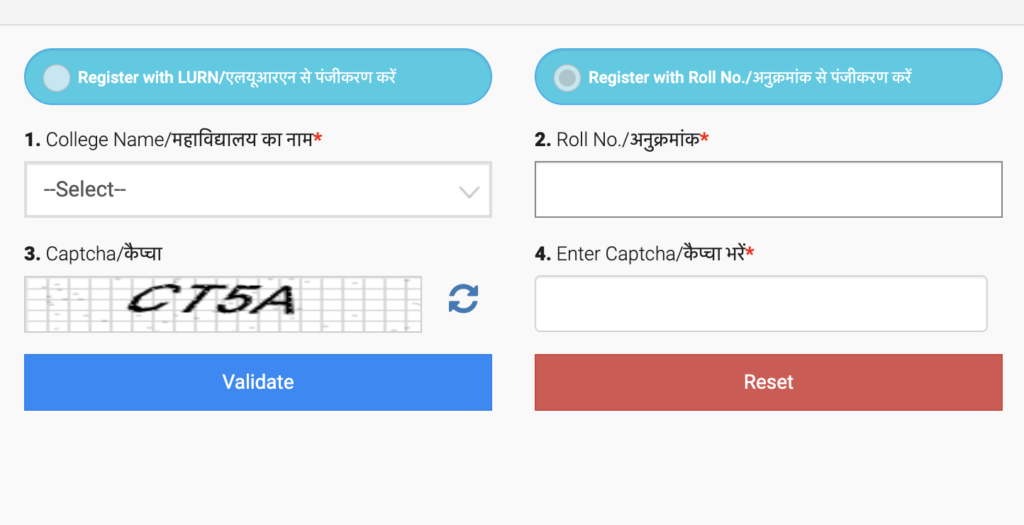The height and width of the screenshot is (525, 1024).
Task: Click the red asterisk beside College Name
Action: (318, 138)
